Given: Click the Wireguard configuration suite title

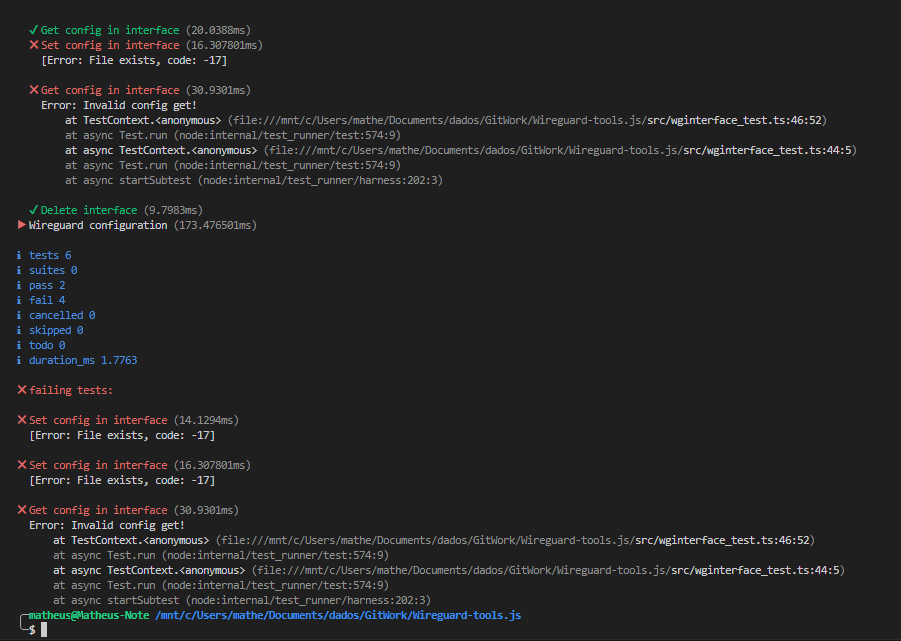Looking at the screenshot, I should [x=98, y=225].
